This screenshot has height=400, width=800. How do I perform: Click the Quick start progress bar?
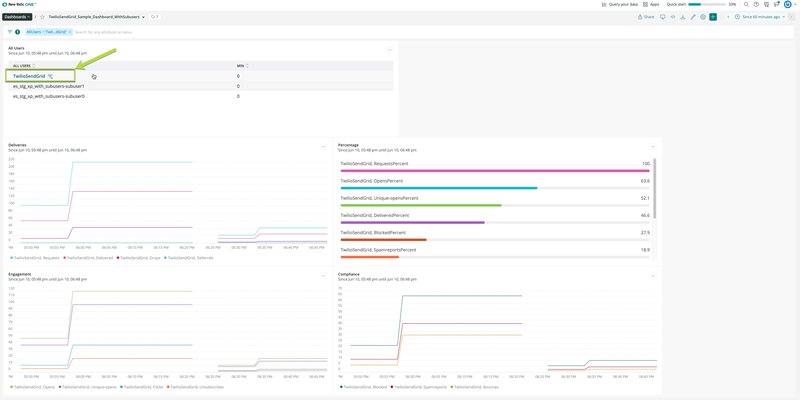[707, 4]
